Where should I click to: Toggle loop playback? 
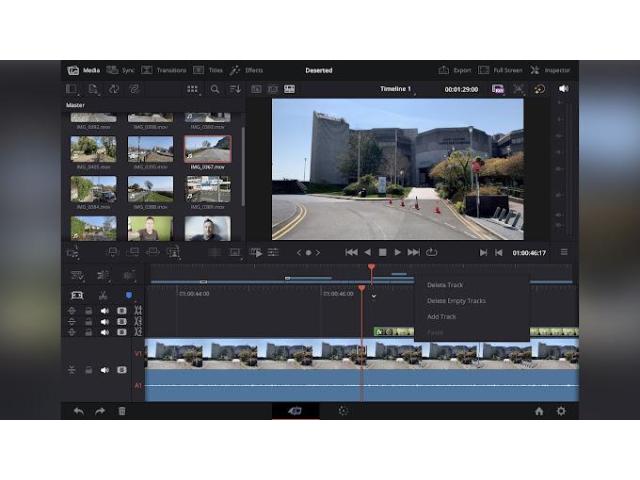(431, 253)
